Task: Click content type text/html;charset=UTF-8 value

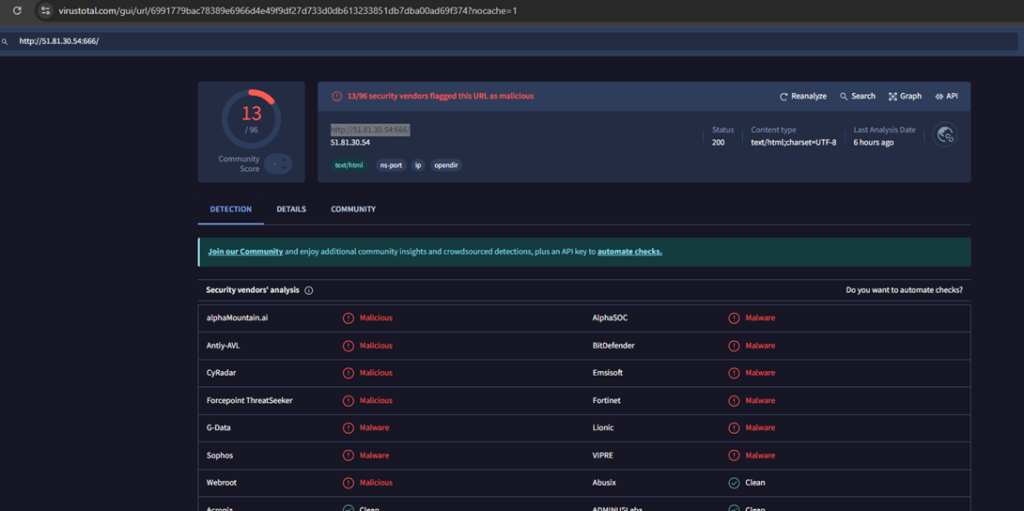Action: click(793, 142)
